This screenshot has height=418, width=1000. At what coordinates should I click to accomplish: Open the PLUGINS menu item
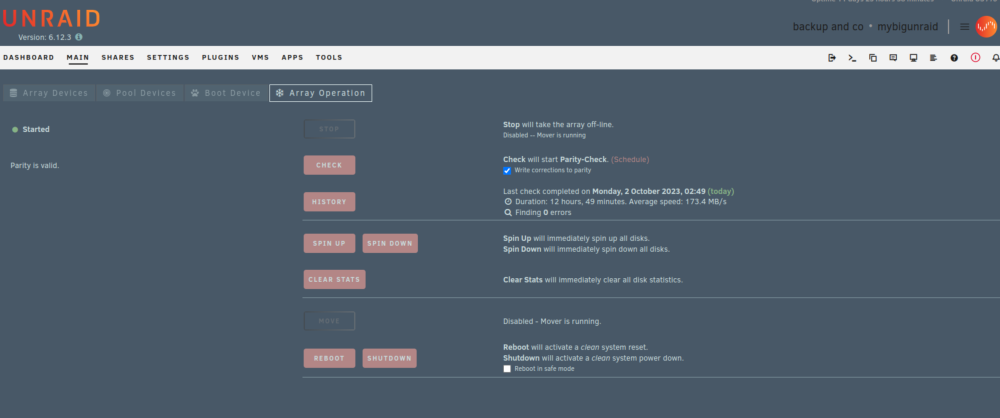[x=221, y=57]
